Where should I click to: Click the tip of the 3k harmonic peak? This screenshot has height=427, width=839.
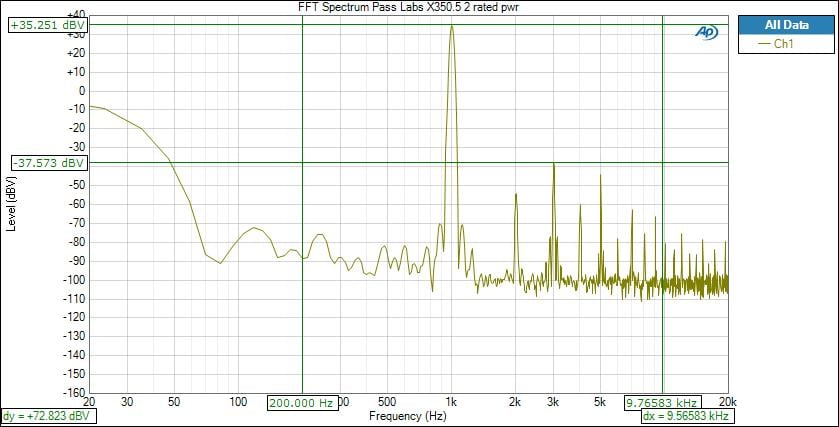(553, 163)
